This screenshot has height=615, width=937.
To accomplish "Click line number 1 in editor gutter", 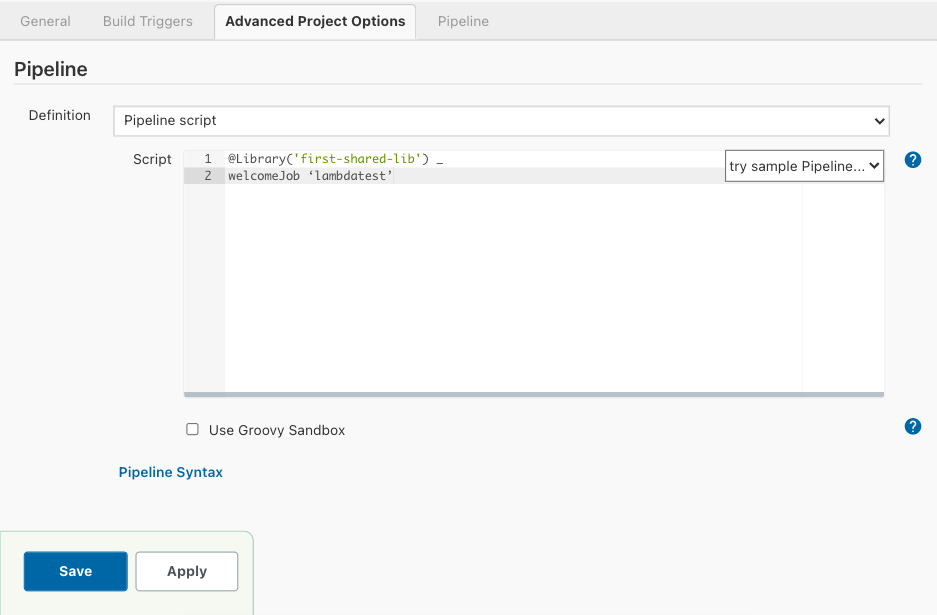I will [x=208, y=160].
